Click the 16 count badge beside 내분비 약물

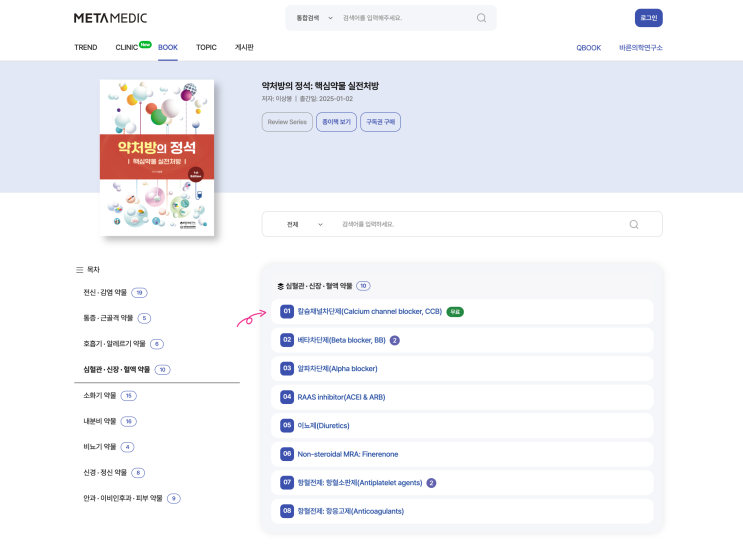pyautogui.click(x=128, y=421)
